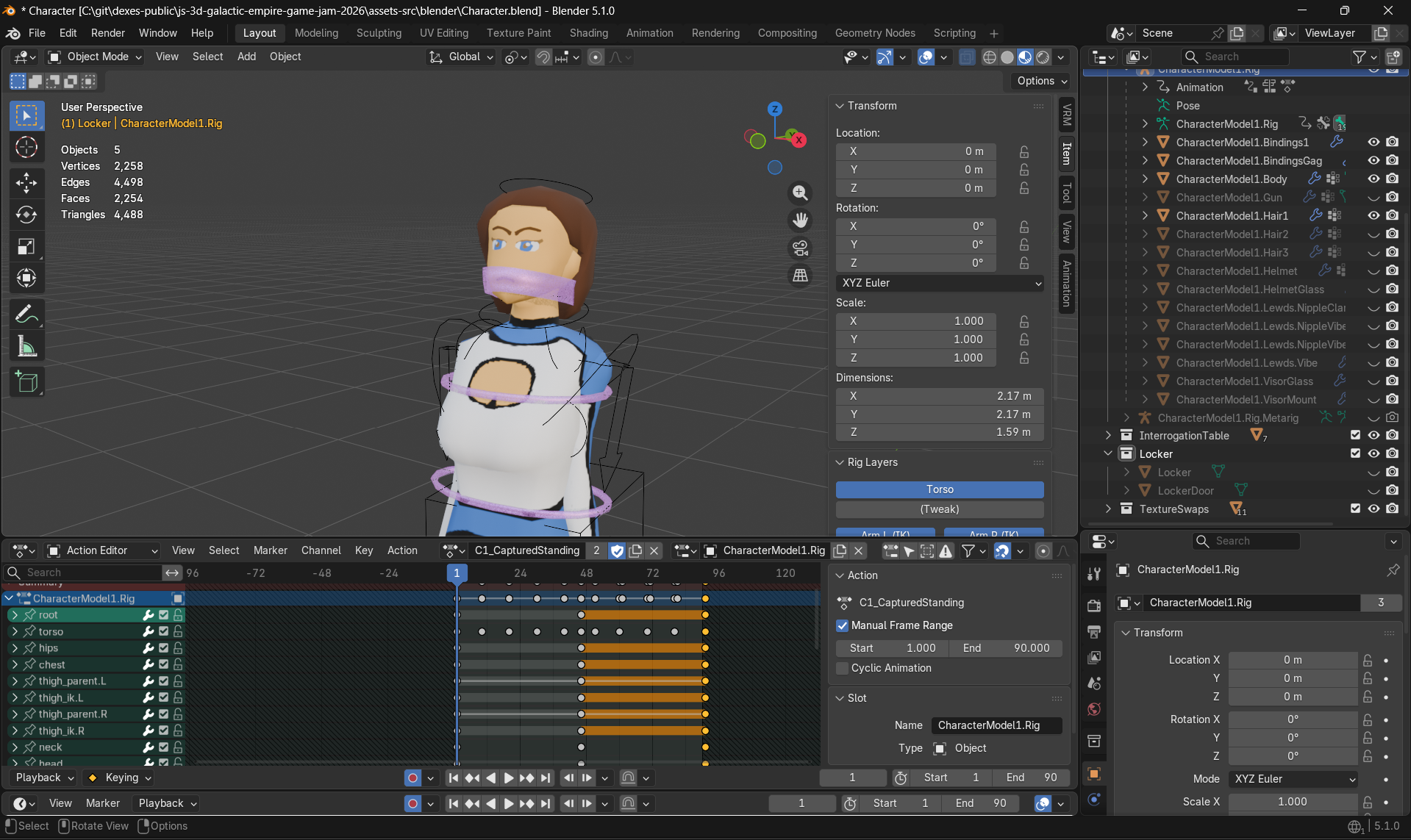Screen dimensions: 1411x840
Task: Enable snapping with the magnet icon
Action: 543,57
